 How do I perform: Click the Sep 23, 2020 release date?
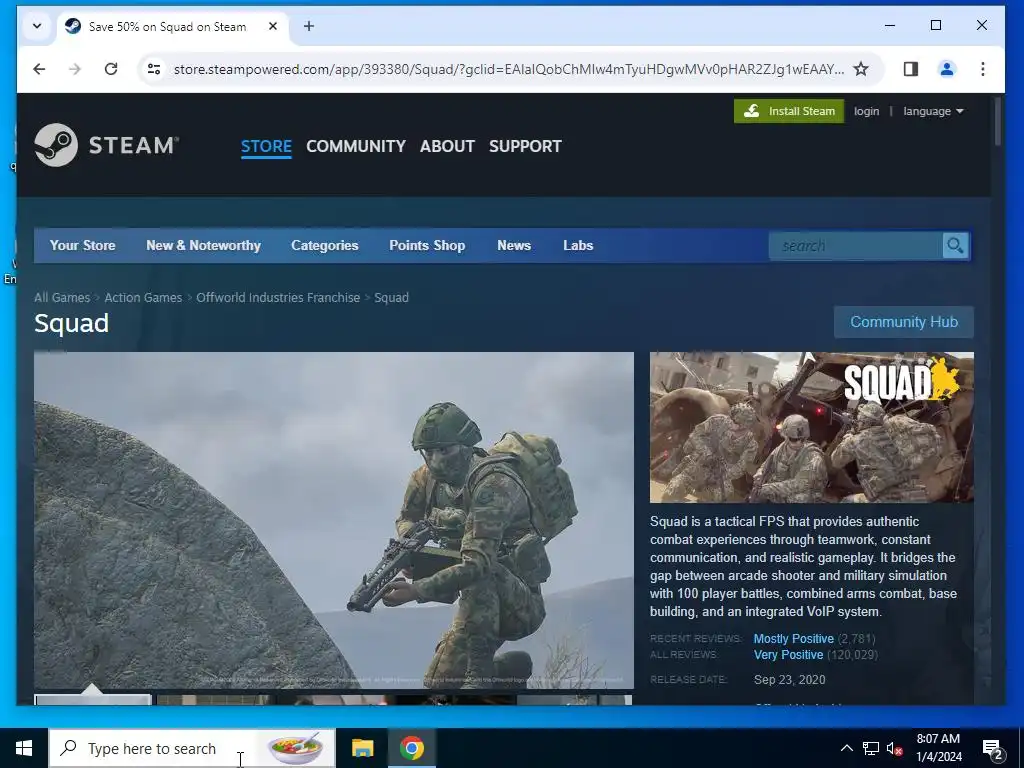coord(790,679)
